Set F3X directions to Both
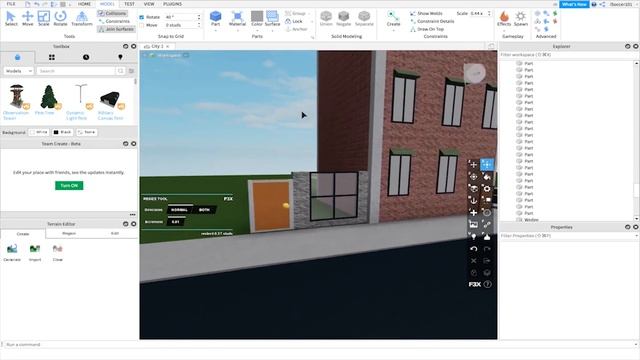The image size is (640, 360). tap(204, 210)
